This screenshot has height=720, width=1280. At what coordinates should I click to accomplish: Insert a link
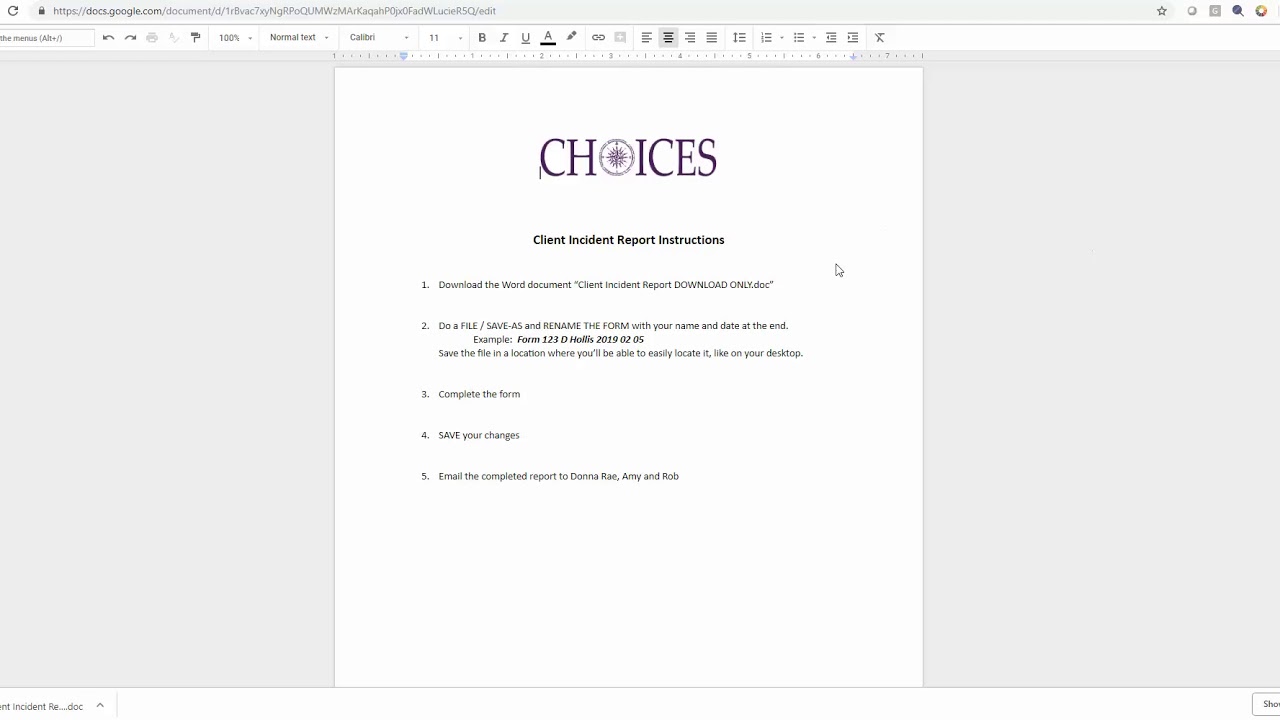click(598, 37)
